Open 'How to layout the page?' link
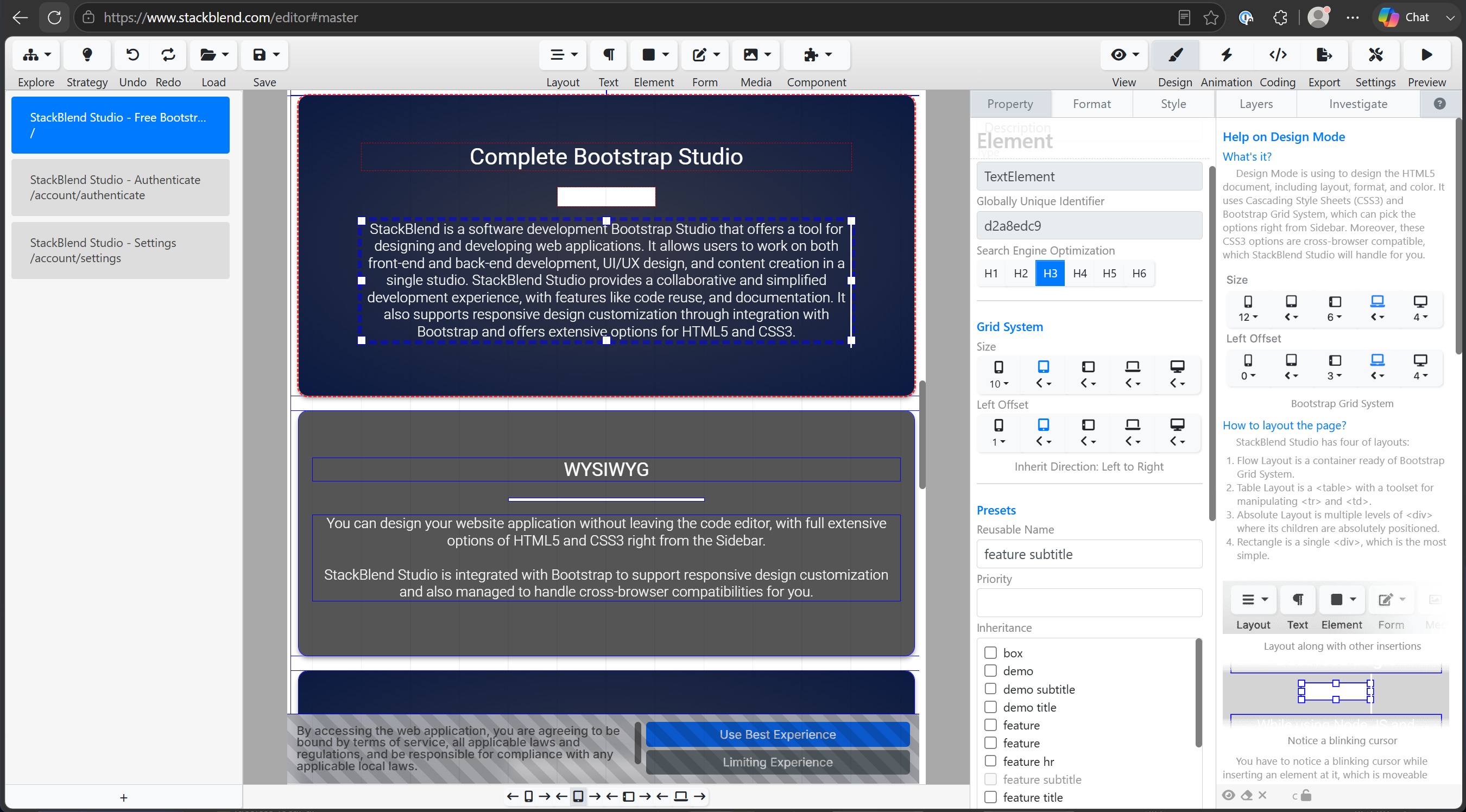The height and width of the screenshot is (812, 1466). (1285, 425)
